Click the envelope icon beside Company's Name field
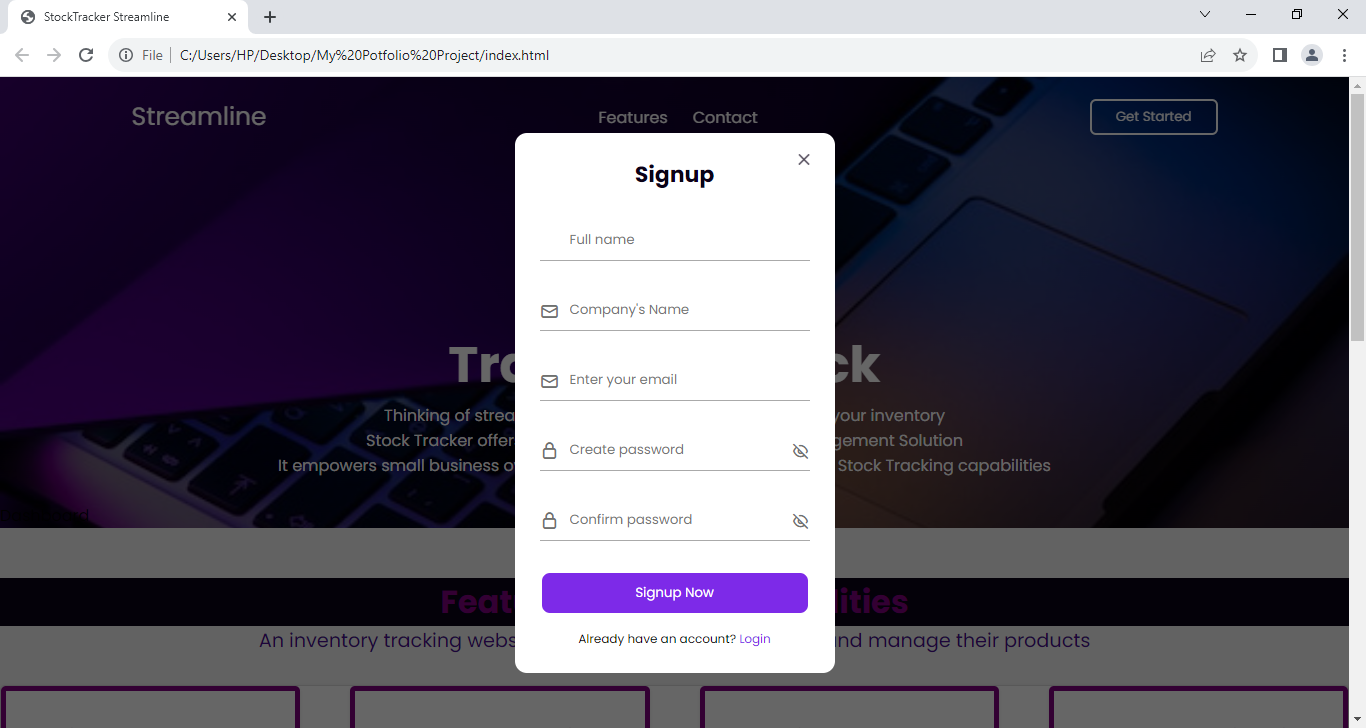Screen dimensions: 1366x728 (x=549, y=311)
